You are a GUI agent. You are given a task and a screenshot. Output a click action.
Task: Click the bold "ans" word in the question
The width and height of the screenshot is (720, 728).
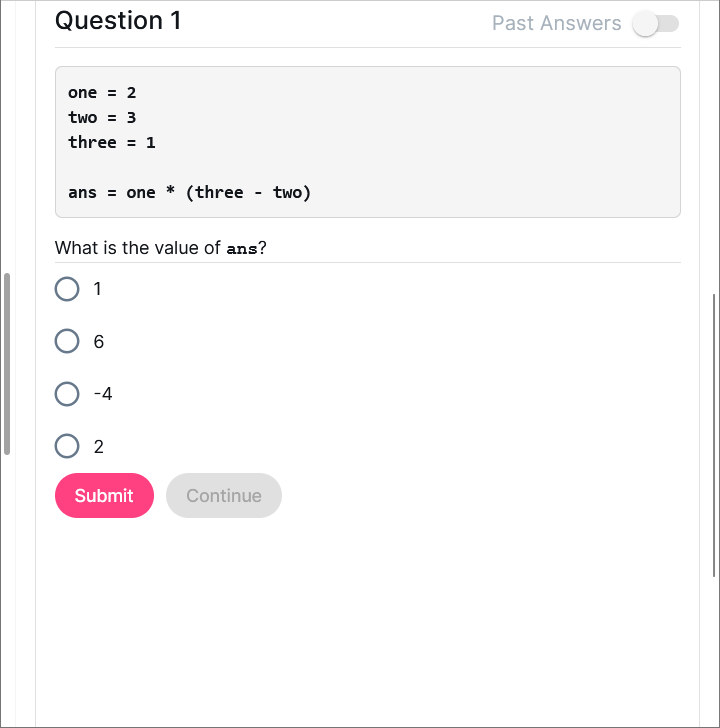pos(242,248)
